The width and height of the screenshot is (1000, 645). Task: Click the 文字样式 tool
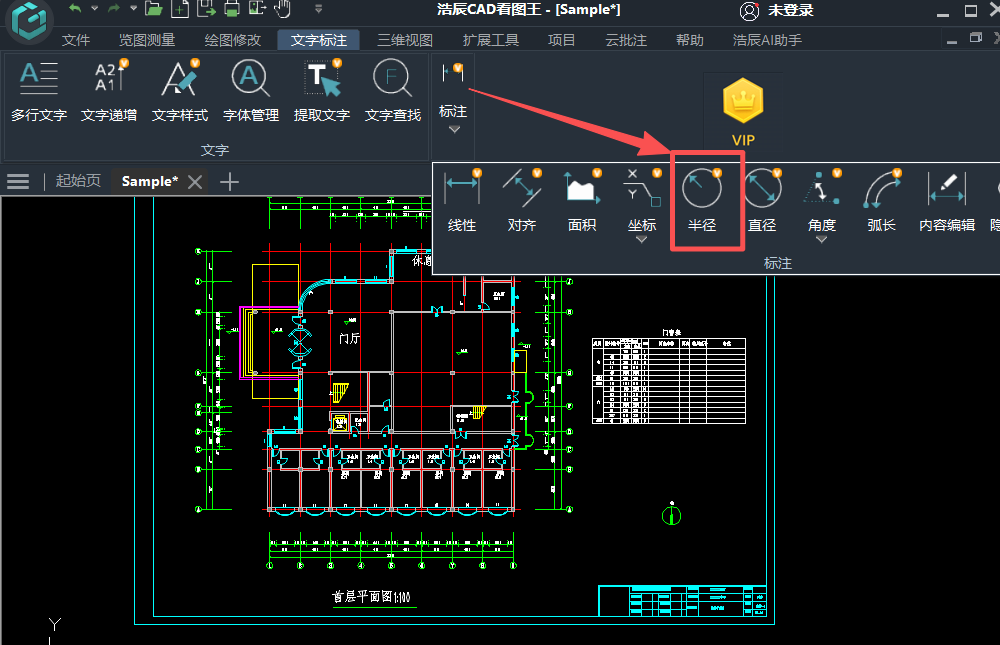tap(180, 91)
